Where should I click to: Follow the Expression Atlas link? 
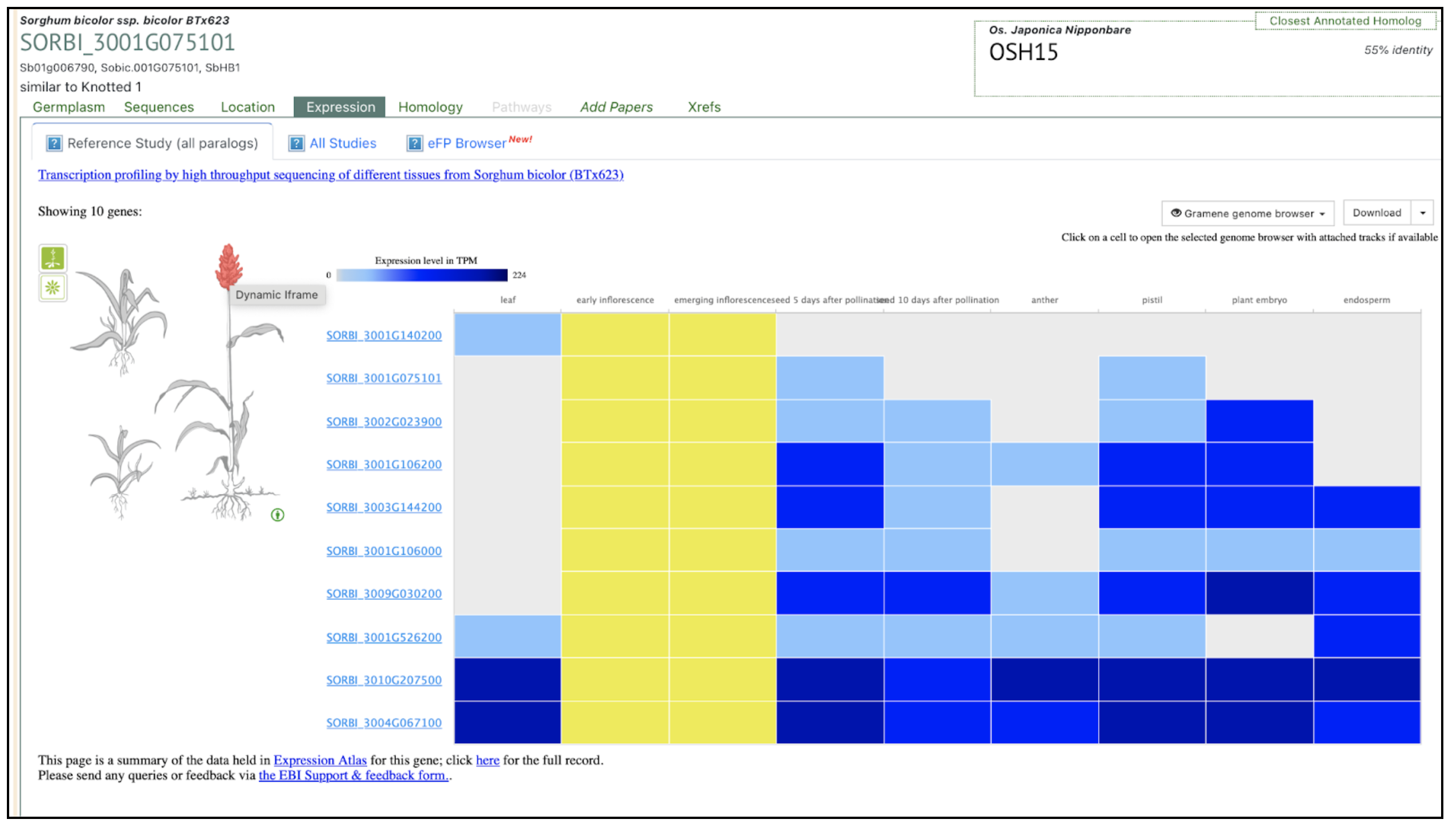click(320, 760)
